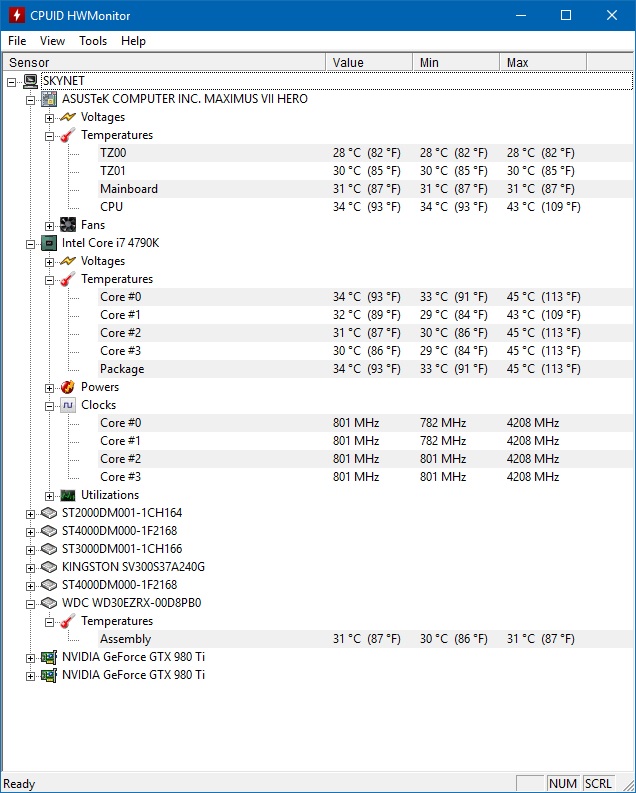This screenshot has width=636, height=793.
Task: Click the Fans icon under the mainboard
Action: coord(68,225)
